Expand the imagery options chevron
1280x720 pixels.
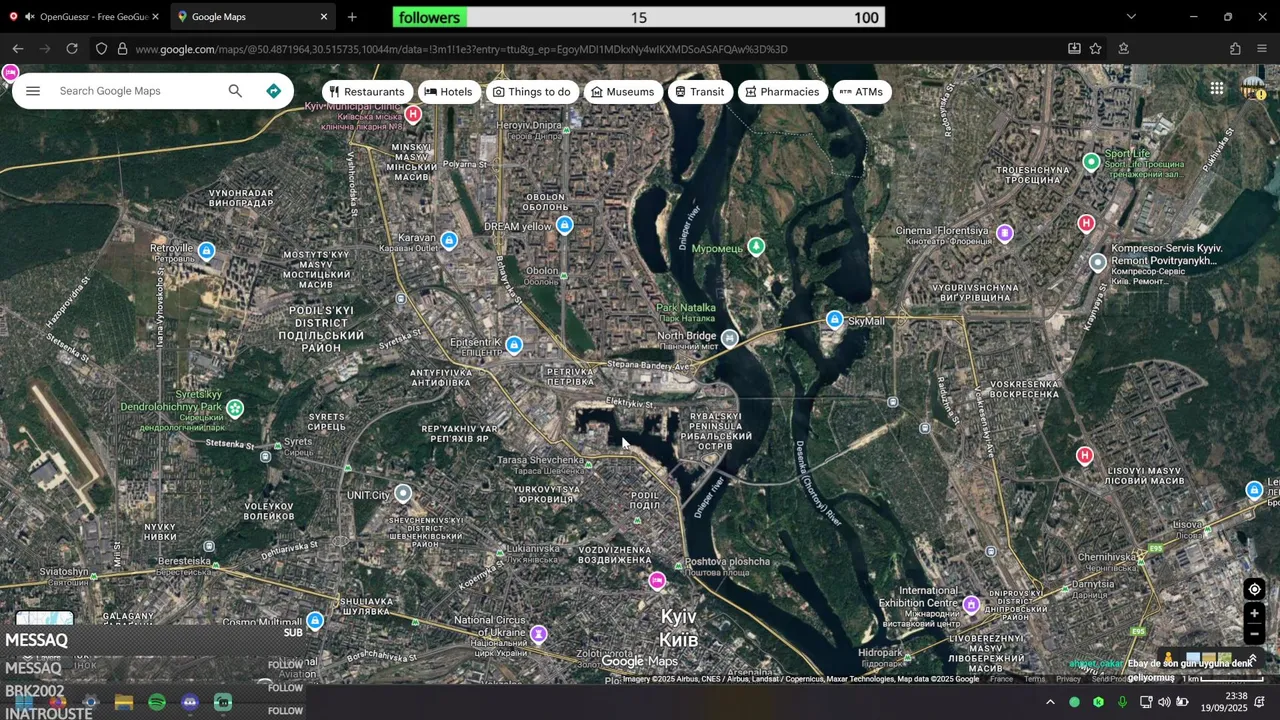(1252, 658)
